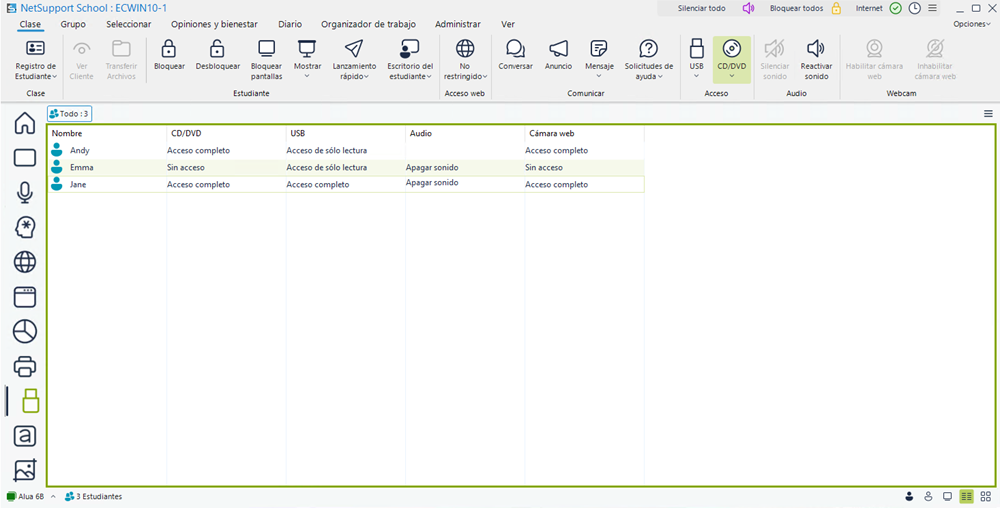
Task: Open the Administrar tab
Action: tap(458, 24)
